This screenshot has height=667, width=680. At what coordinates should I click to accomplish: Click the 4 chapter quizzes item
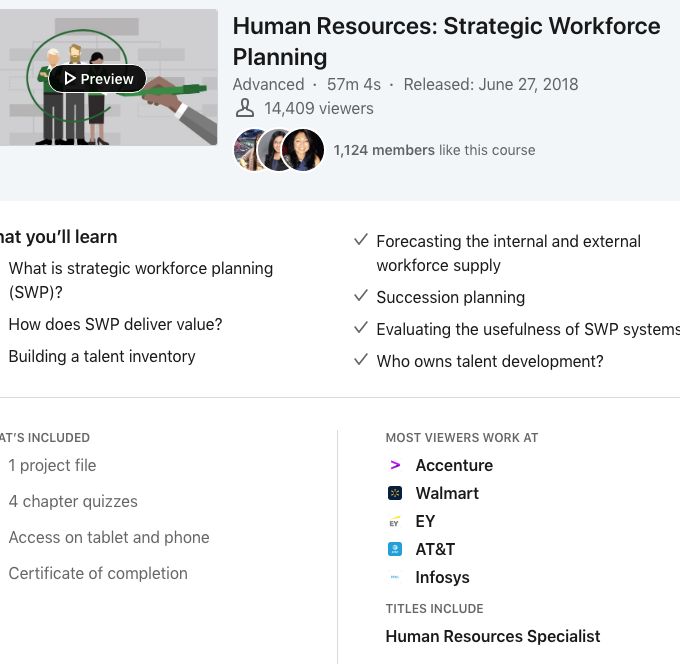[x=73, y=501]
